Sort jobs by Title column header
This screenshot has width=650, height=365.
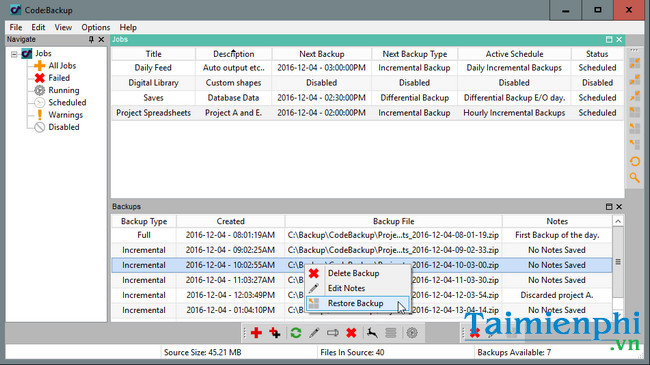pyautogui.click(x=153, y=54)
